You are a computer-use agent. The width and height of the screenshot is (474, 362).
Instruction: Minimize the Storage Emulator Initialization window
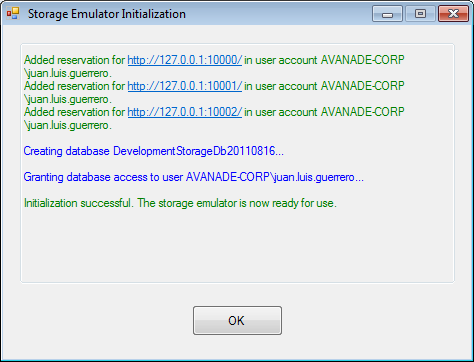click(387, 14)
